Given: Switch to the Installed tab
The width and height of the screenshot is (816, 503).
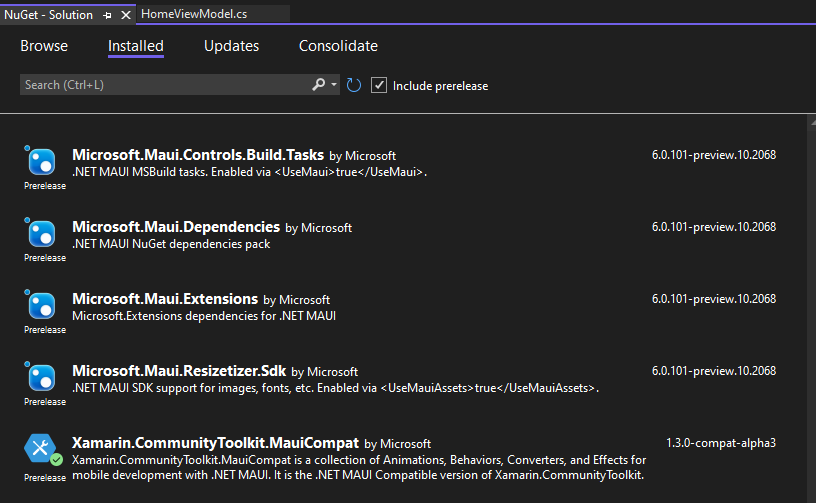Looking at the screenshot, I should pos(136,46).
